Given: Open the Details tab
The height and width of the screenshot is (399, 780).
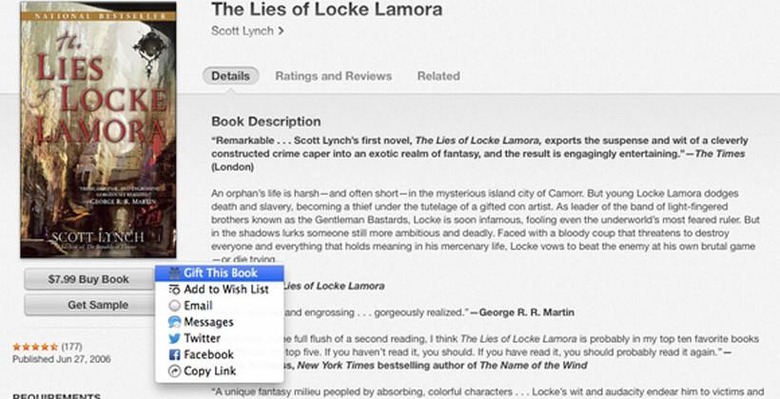Looking at the screenshot, I should pyautogui.click(x=230, y=76).
